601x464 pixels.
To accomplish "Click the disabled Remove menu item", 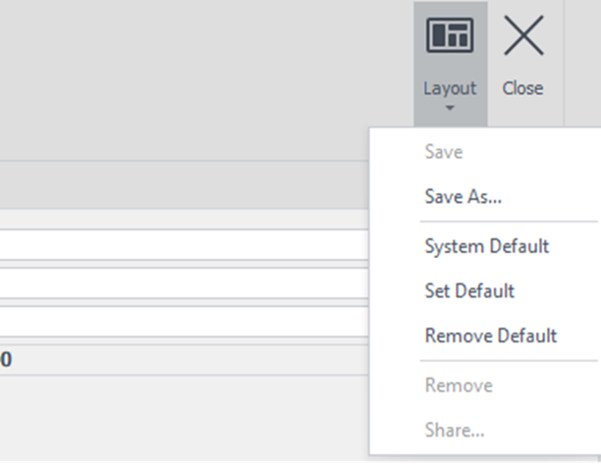I will (458, 385).
